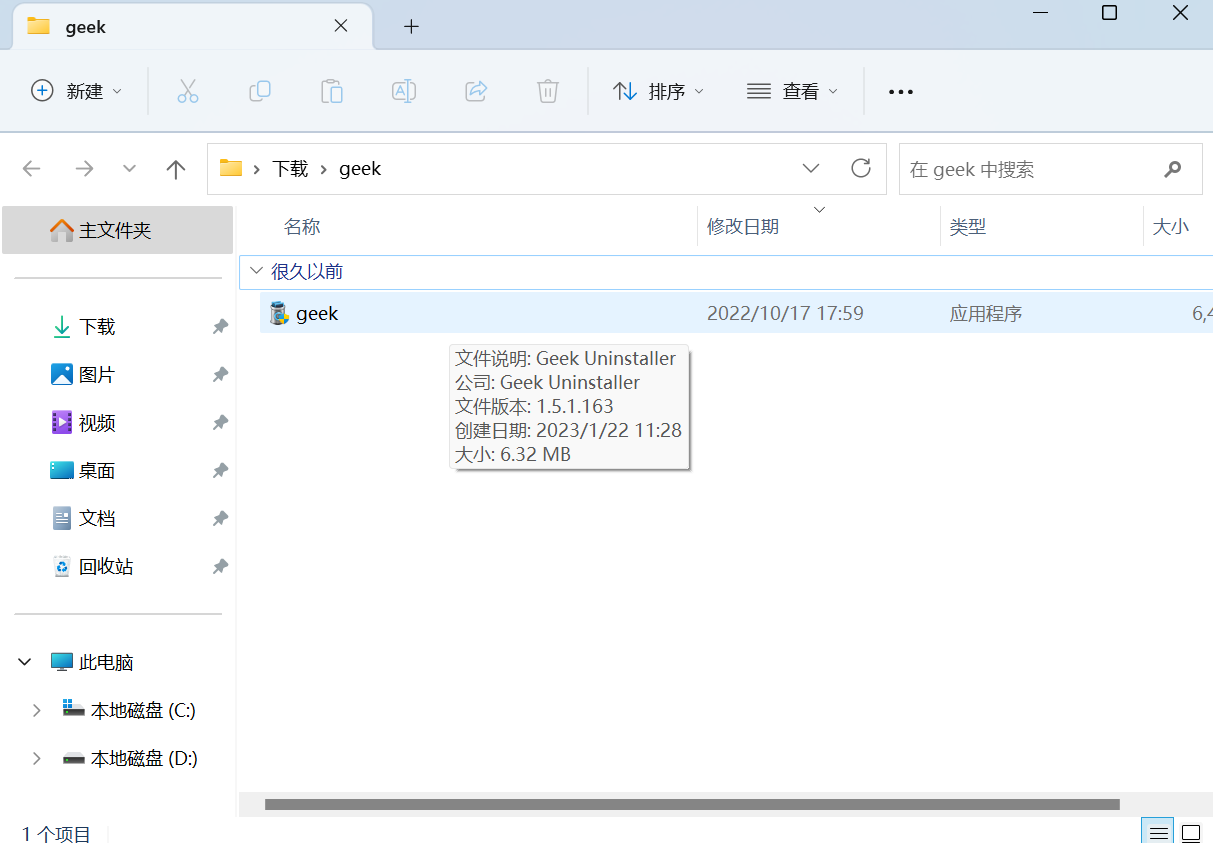The width and height of the screenshot is (1213, 843).
Task: Click geek in the breadcrumb path
Action: tap(360, 169)
